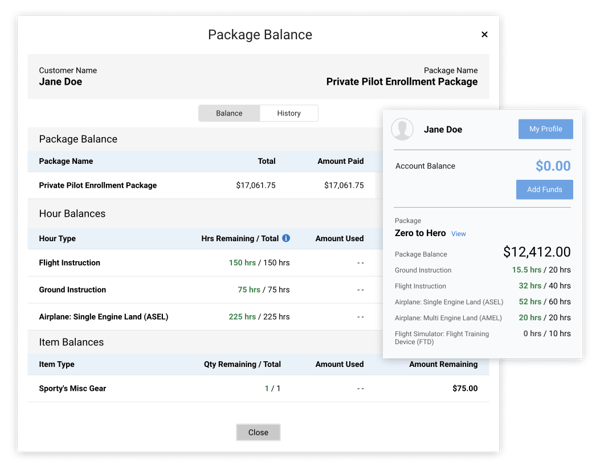Image resolution: width=600 pixels, height=475 pixels.
Task: Click the Amount Used header in Item Balances
Action: click(339, 364)
